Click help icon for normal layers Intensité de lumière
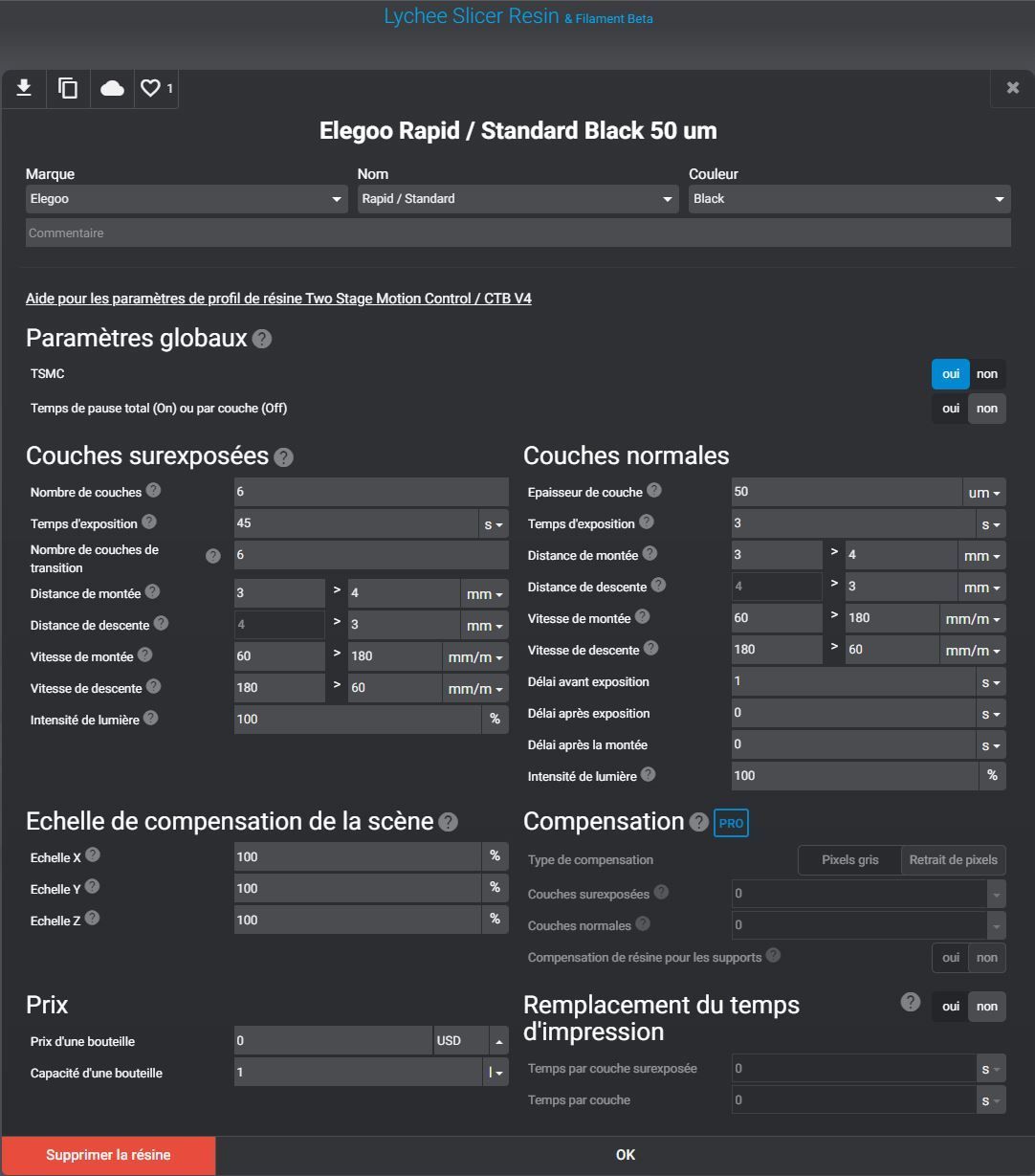The height and width of the screenshot is (1176, 1035). [648, 774]
